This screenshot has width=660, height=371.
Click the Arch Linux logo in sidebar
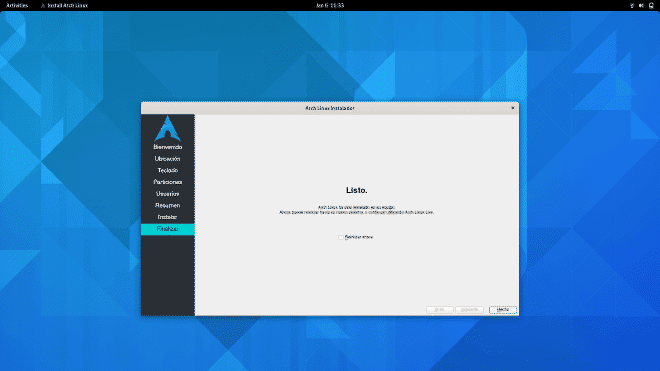pyautogui.click(x=168, y=128)
